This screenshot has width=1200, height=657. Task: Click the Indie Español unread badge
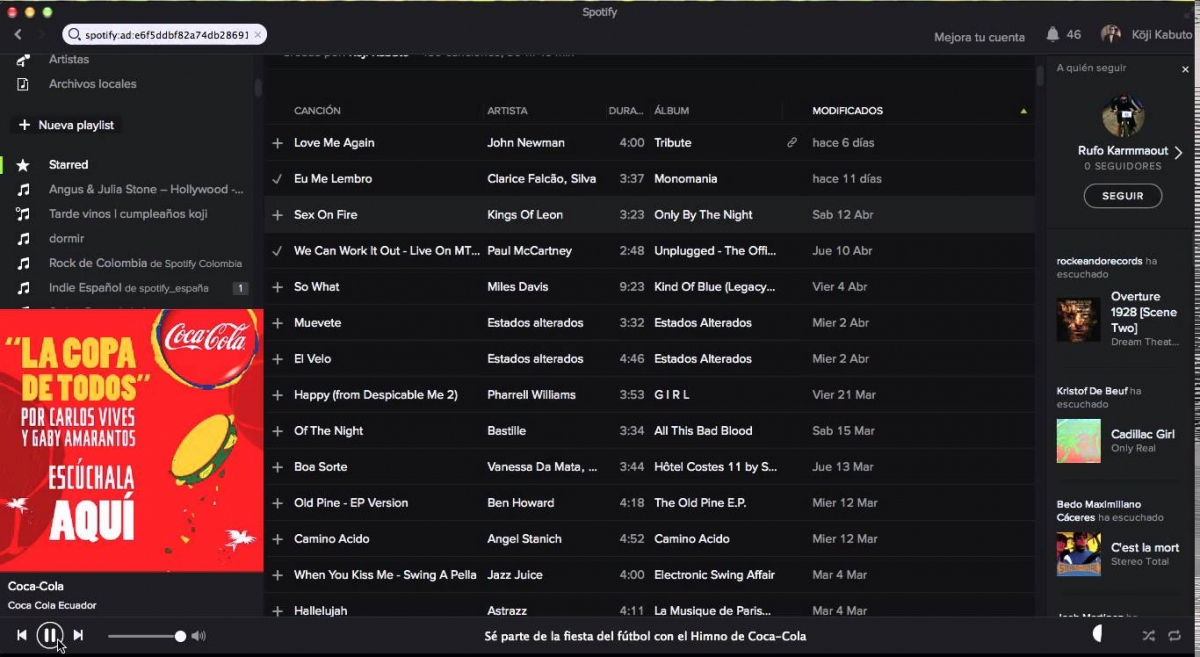tap(240, 288)
